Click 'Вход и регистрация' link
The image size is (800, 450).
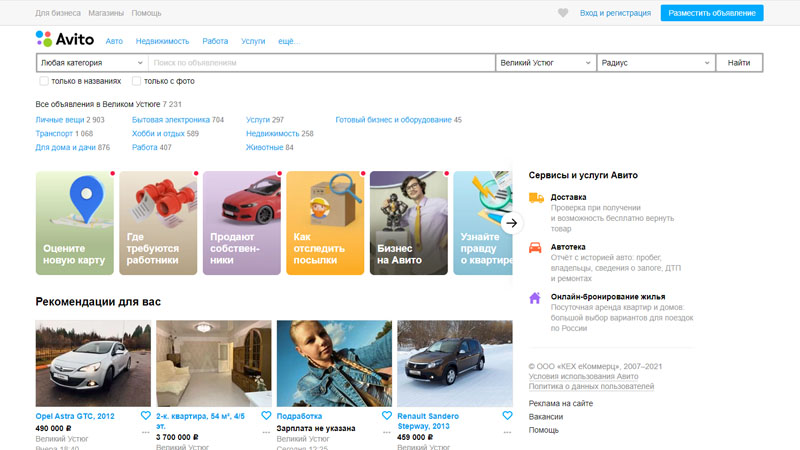[615, 13]
